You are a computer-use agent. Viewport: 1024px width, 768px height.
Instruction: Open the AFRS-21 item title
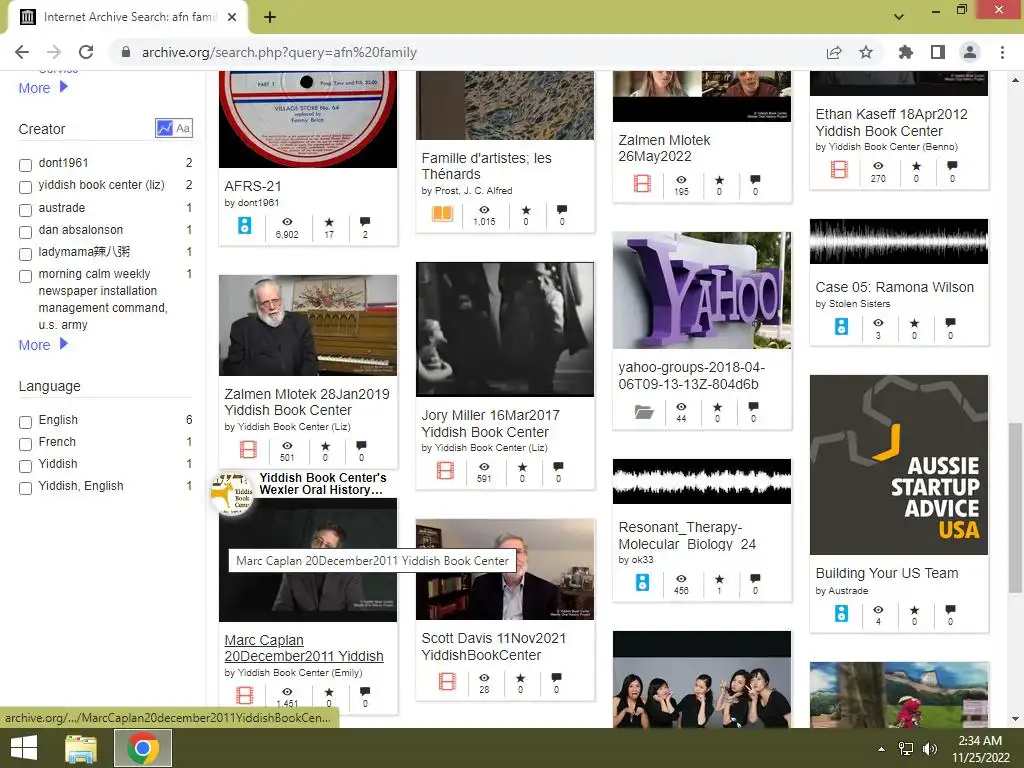(x=253, y=186)
